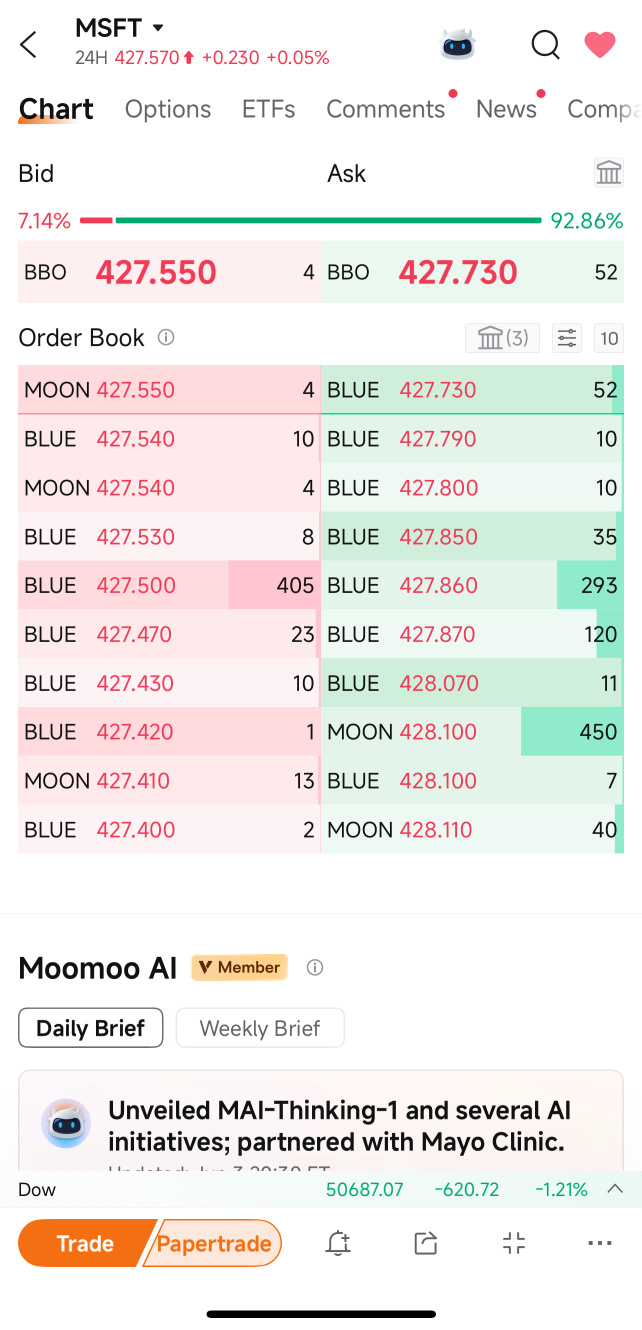Select the Weekly Brief toggle
The width and height of the screenshot is (642, 1330).
(x=260, y=1028)
